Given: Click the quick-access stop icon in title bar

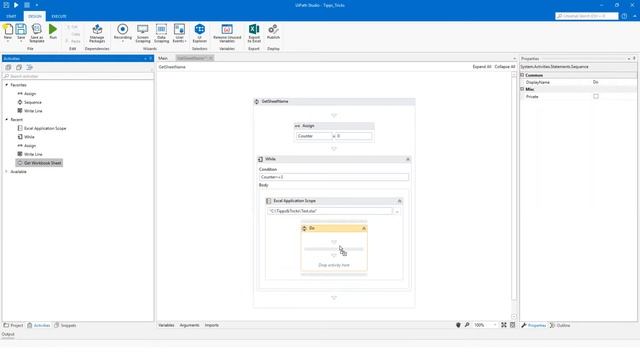Looking at the screenshot, I should point(27,5).
